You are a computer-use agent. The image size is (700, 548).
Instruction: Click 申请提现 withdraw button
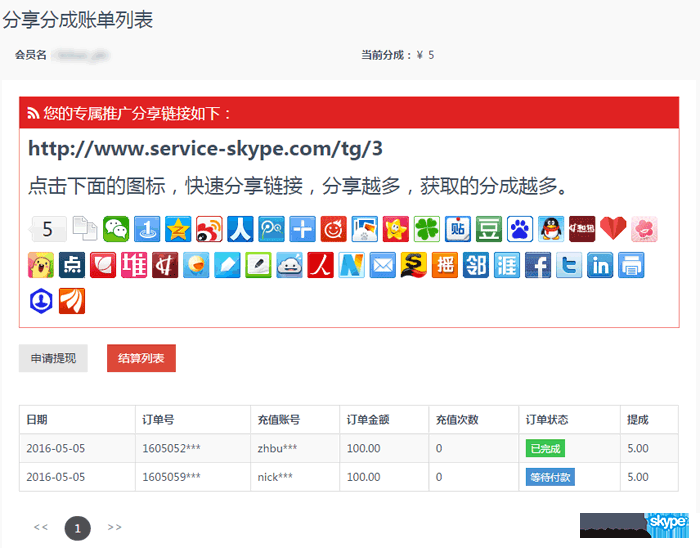pos(53,358)
